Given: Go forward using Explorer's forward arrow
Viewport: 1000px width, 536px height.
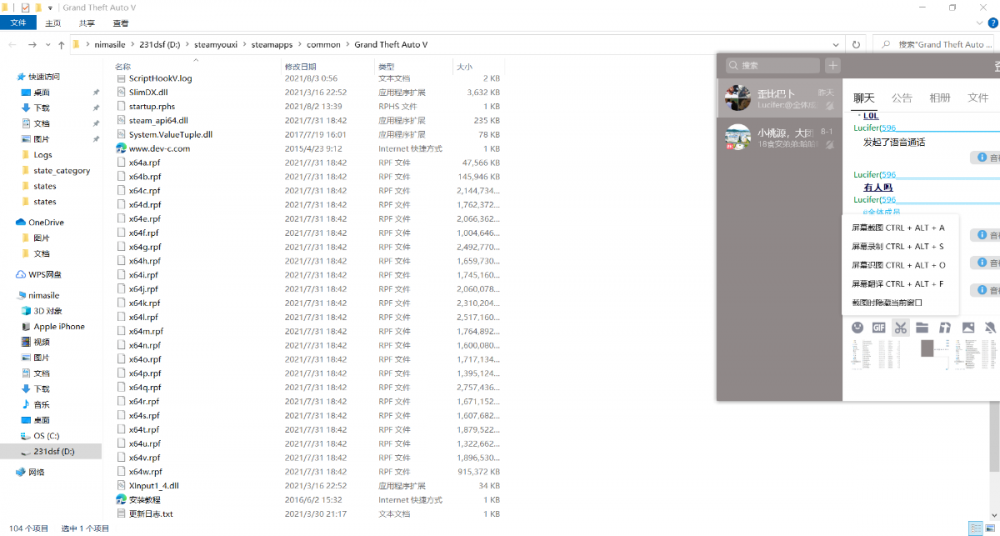Looking at the screenshot, I should (x=32, y=45).
